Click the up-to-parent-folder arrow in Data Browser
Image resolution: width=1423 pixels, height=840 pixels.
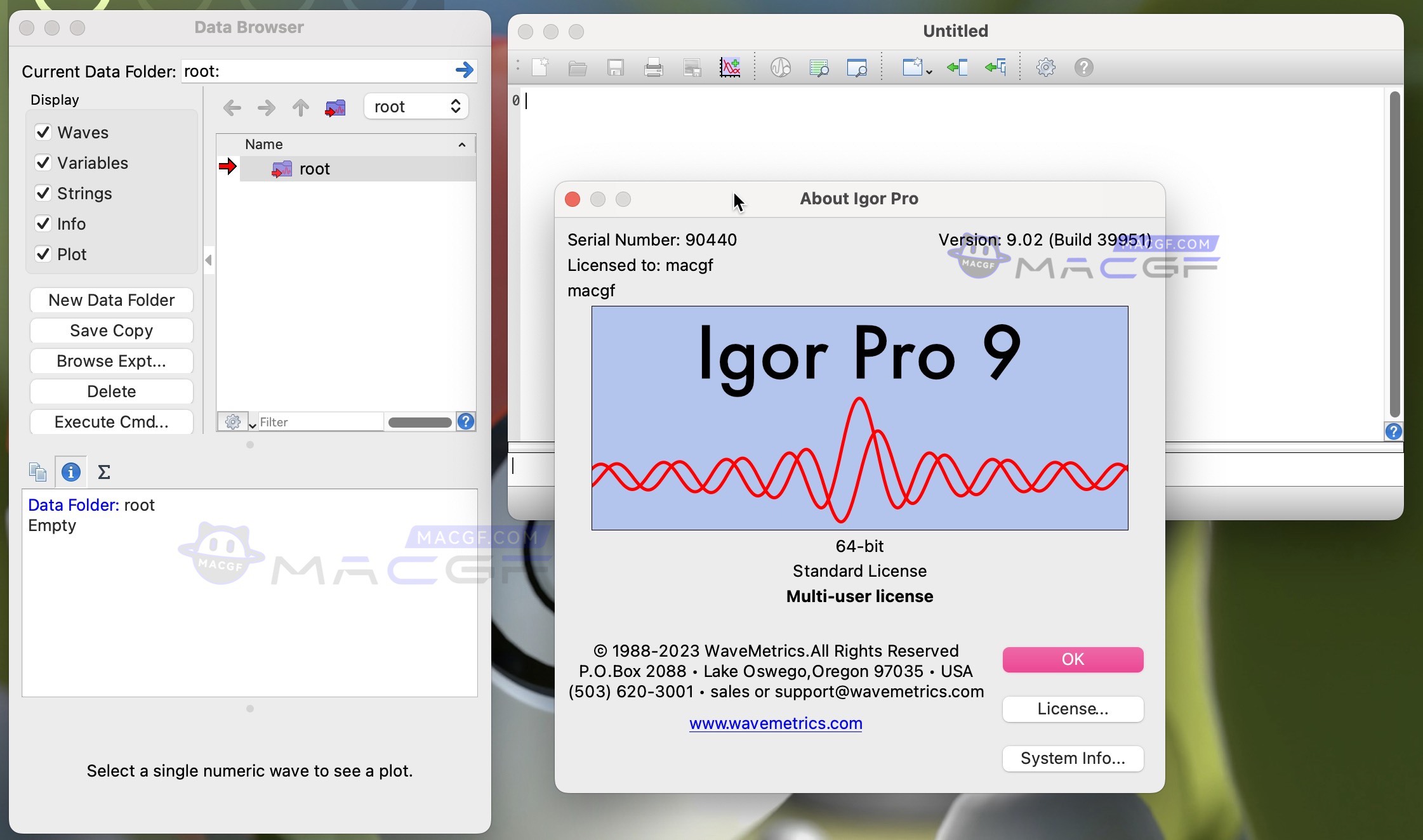coord(300,107)
